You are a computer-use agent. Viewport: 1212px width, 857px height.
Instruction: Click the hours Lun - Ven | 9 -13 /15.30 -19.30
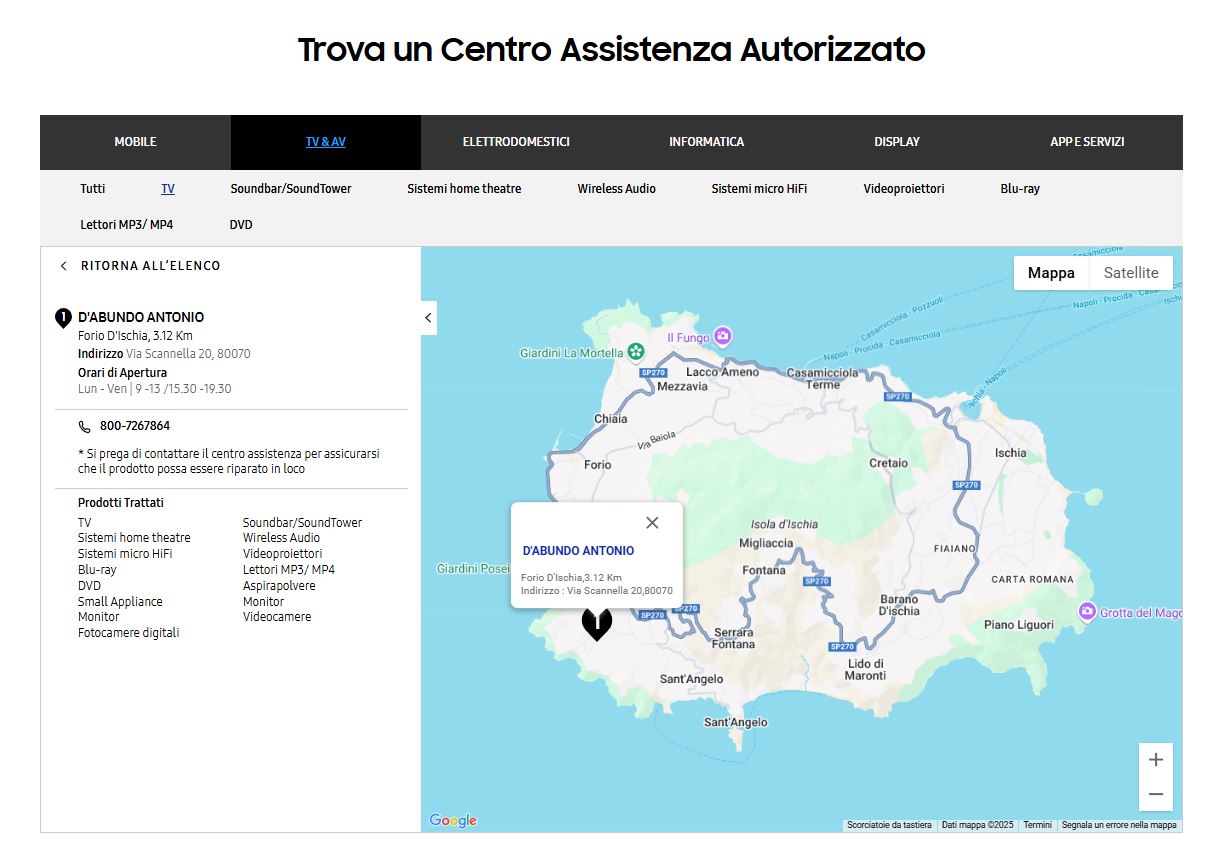tap(155, 389)
